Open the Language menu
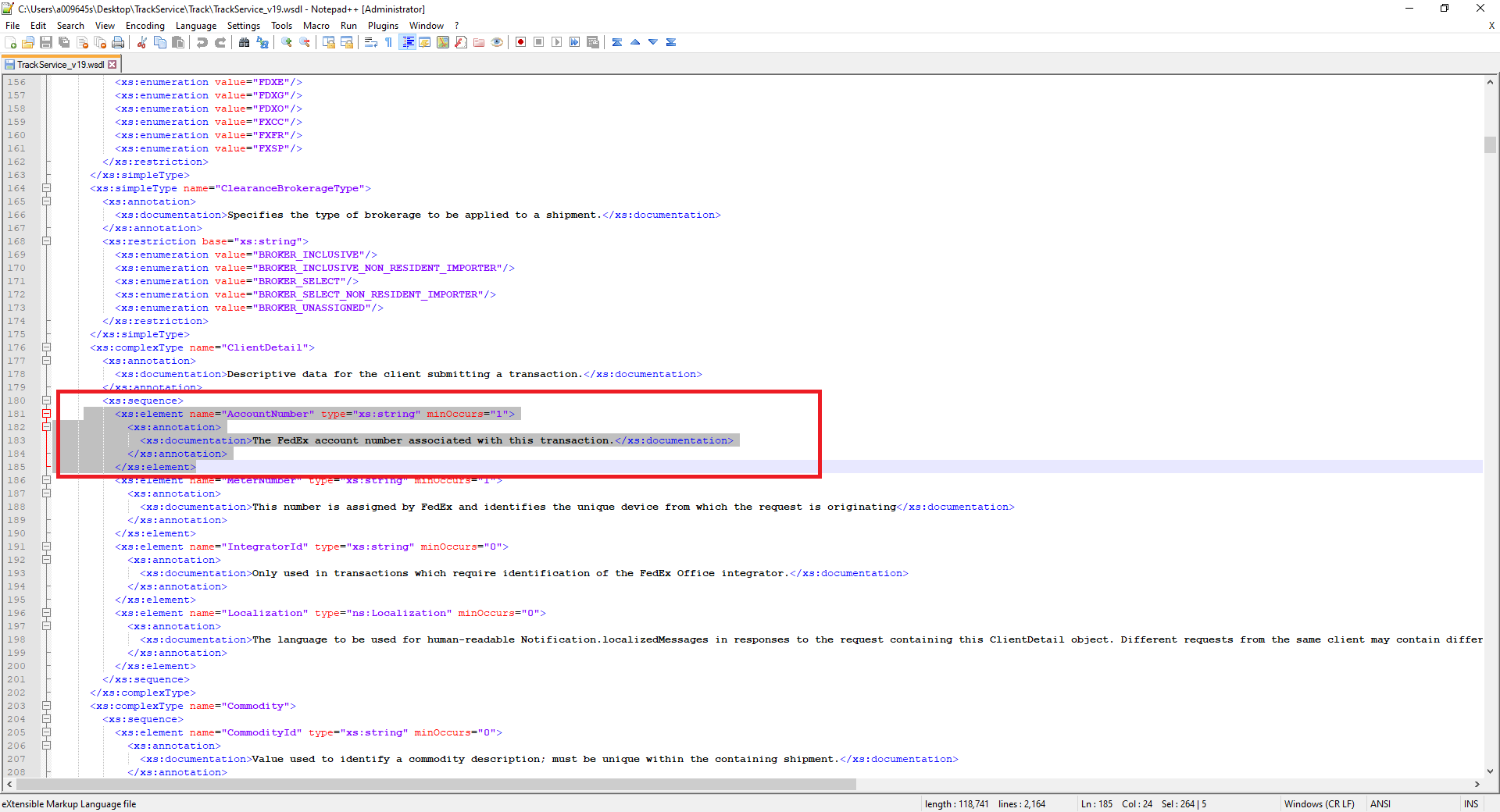This screenshot has height=812, width=1500. coord(196,26)
